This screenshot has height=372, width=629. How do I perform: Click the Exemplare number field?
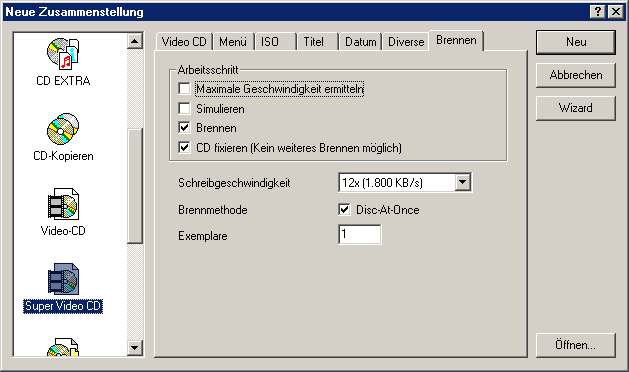[360, 234]
